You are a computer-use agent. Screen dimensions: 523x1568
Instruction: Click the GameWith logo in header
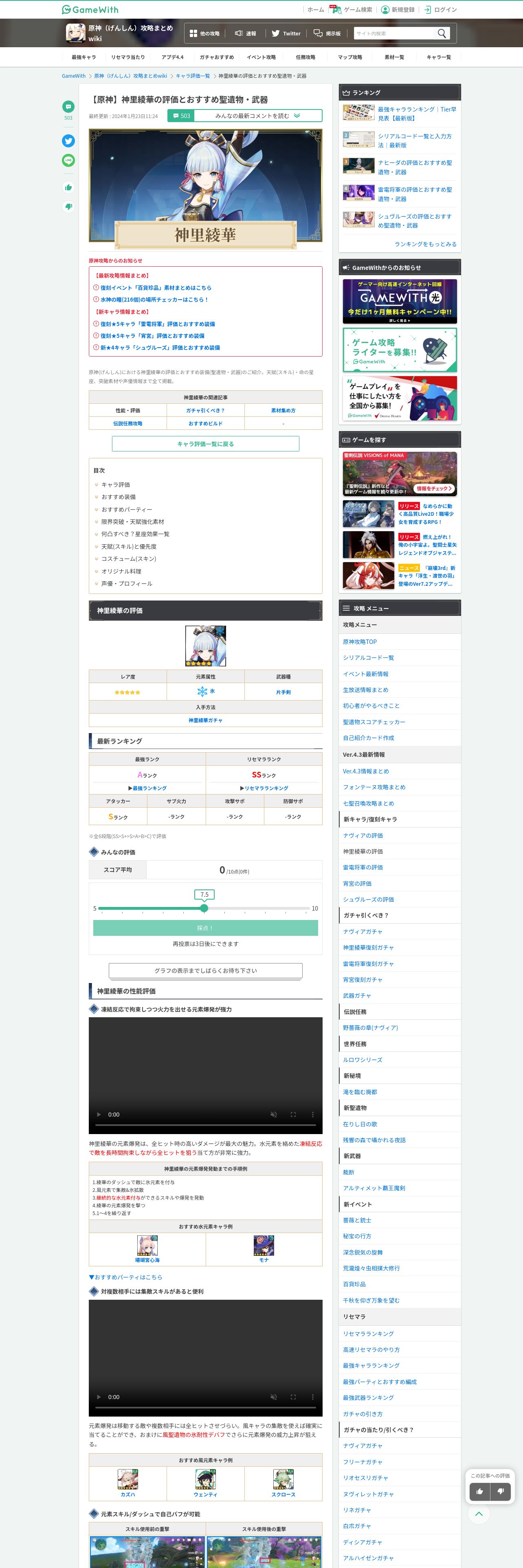coord(90,10)
